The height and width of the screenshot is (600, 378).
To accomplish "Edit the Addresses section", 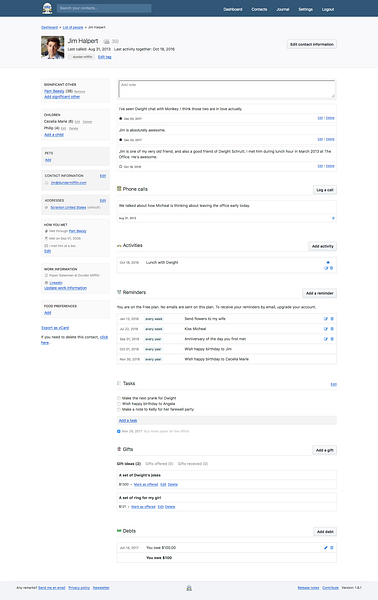I will tap(103, 201).
